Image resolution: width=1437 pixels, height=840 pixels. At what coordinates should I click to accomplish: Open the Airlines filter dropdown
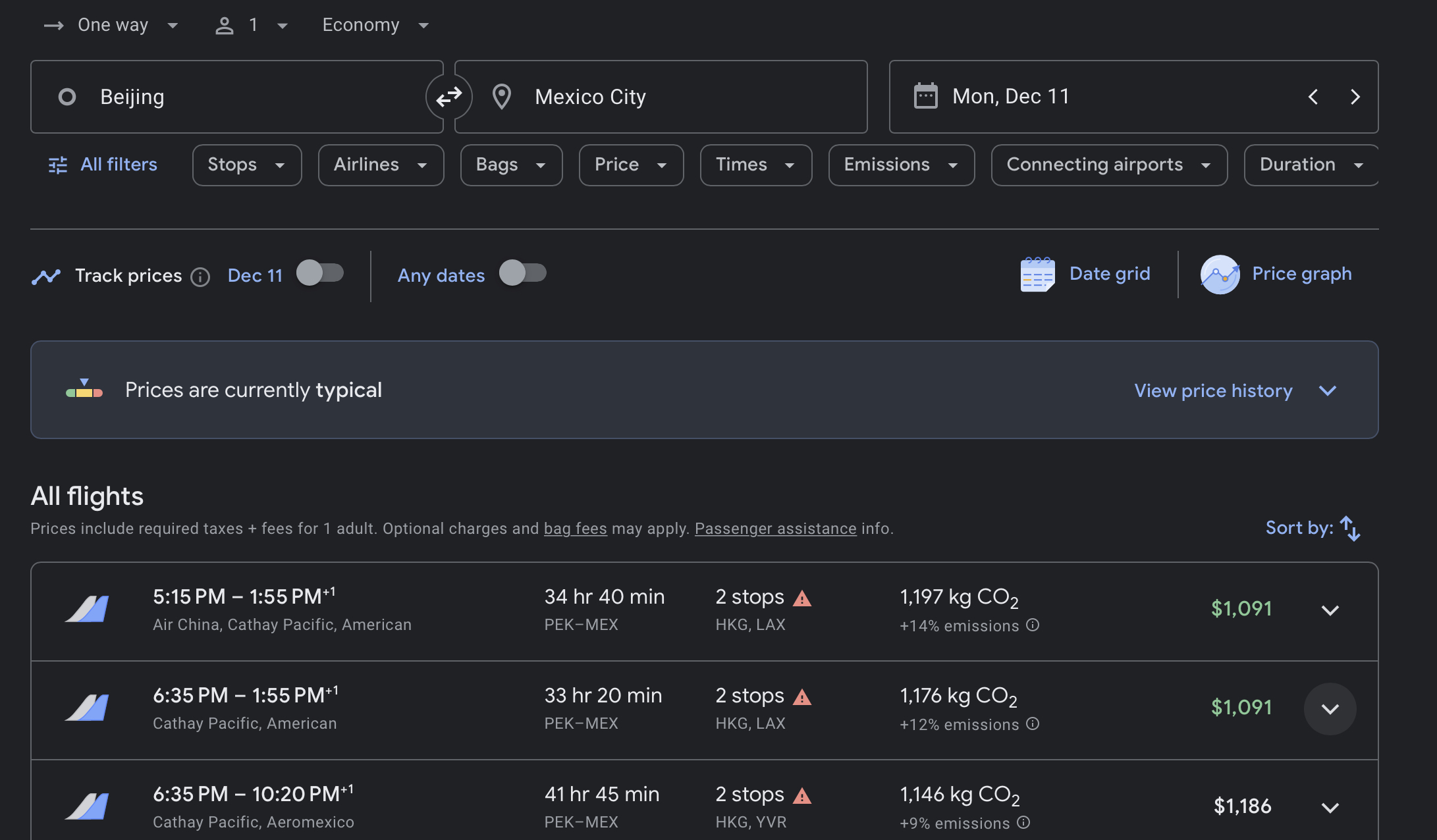point(381,165)
